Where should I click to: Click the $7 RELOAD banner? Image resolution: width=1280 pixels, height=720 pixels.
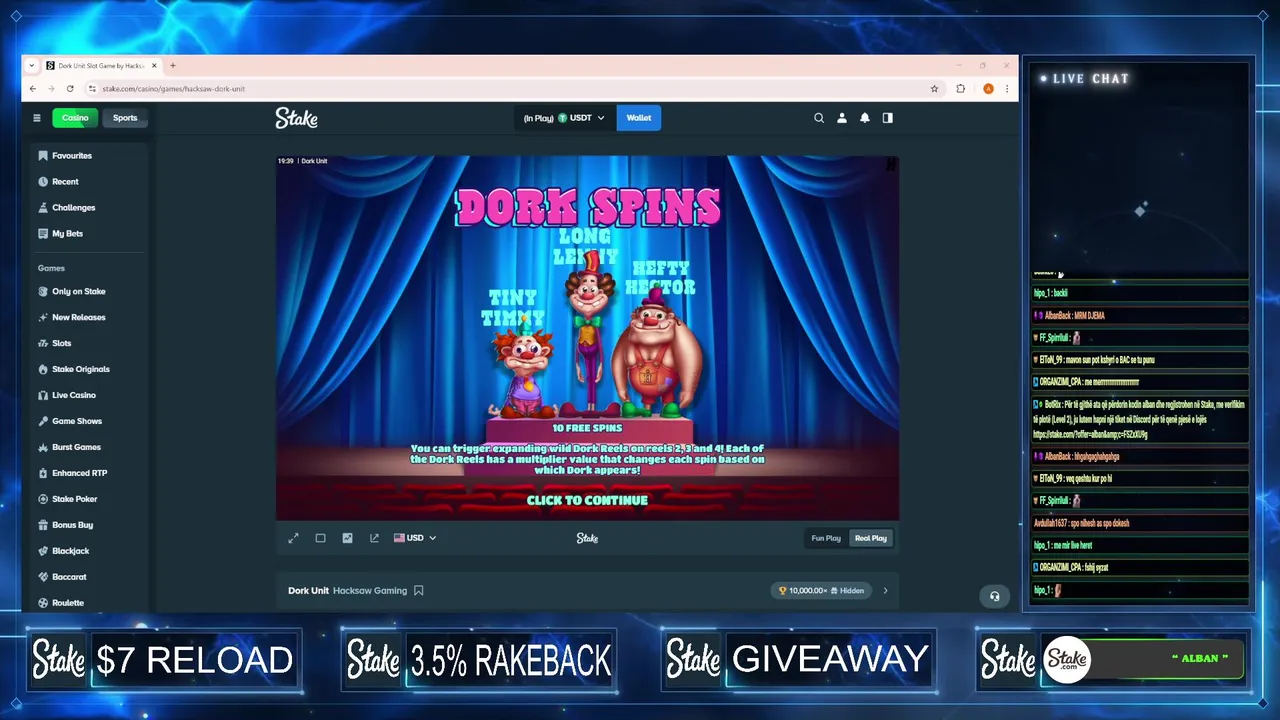[x=165, y=660]
